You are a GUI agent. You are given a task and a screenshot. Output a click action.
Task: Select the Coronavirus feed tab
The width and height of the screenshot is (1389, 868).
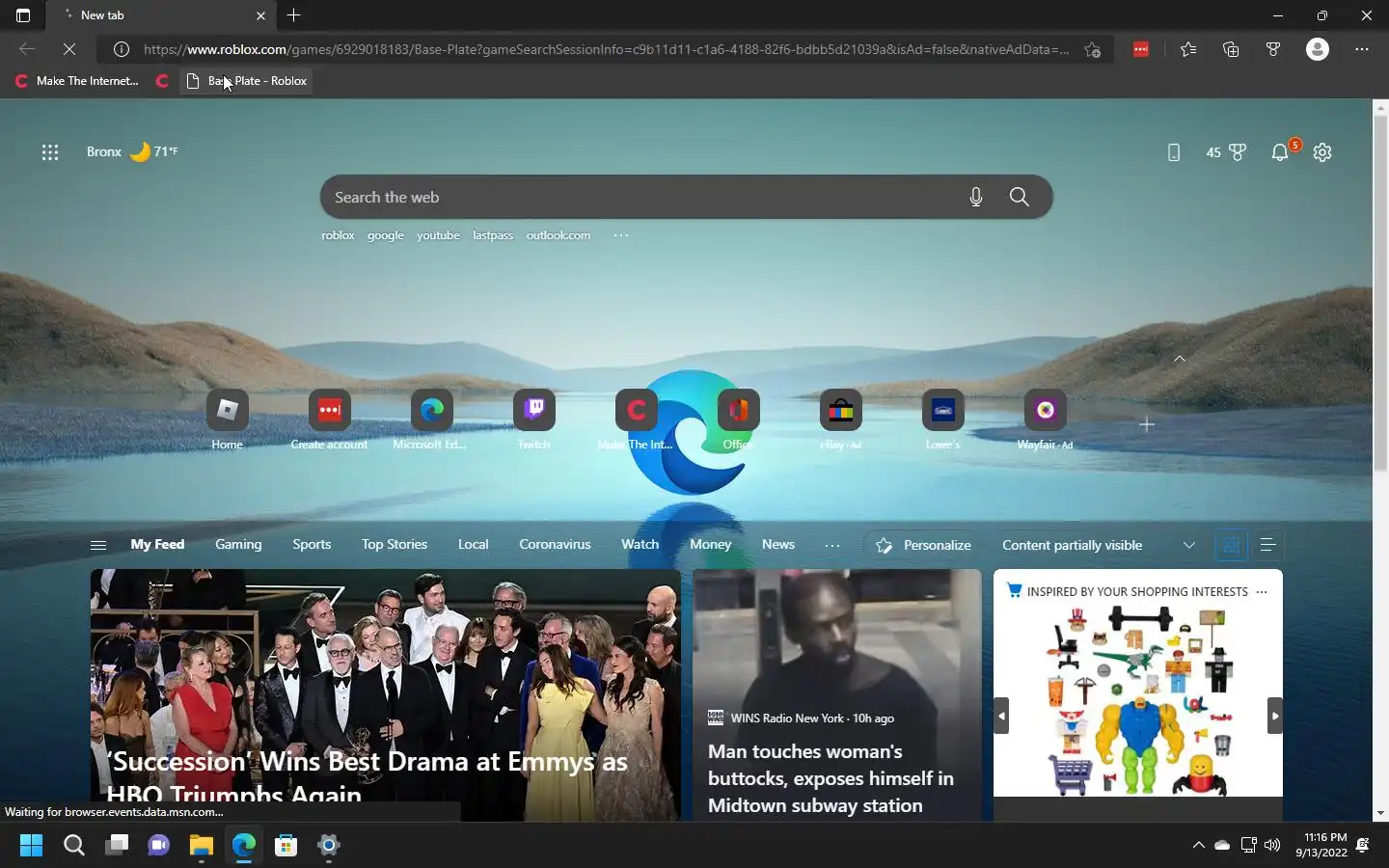555,544
